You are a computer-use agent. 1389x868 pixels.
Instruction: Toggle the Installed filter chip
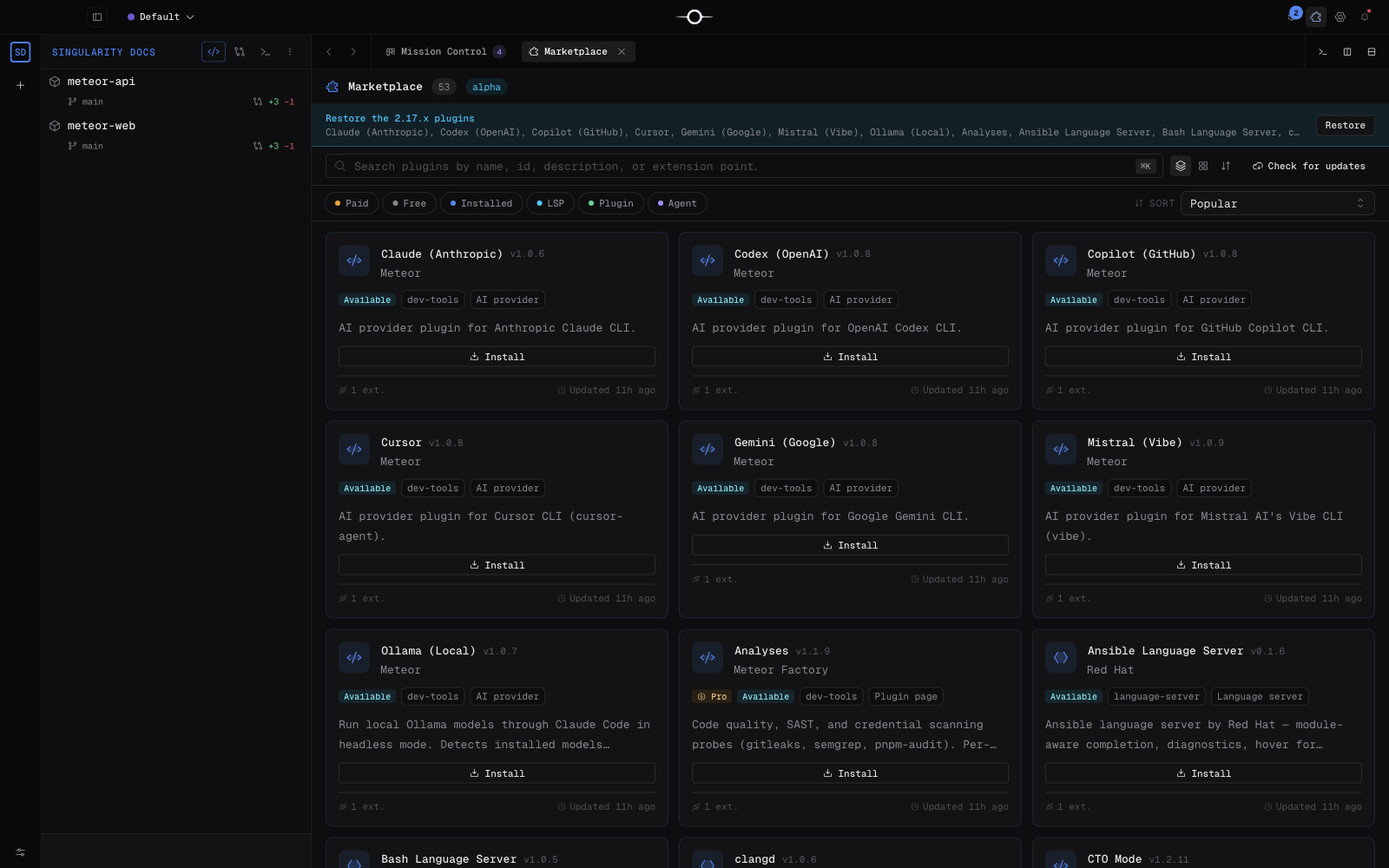(x=481, y=203)
